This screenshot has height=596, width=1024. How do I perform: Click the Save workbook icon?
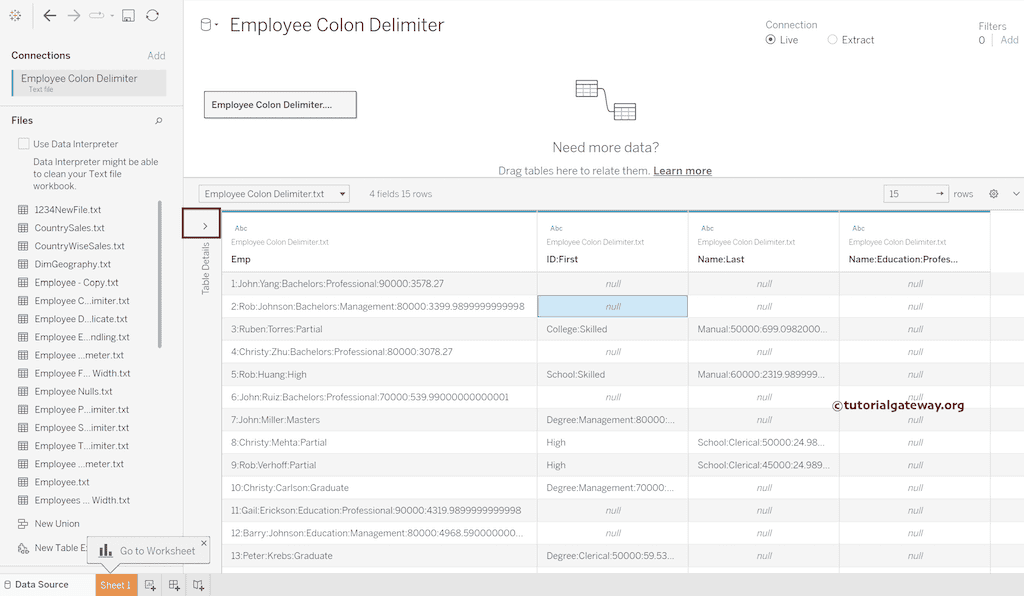tap(130, 15)
